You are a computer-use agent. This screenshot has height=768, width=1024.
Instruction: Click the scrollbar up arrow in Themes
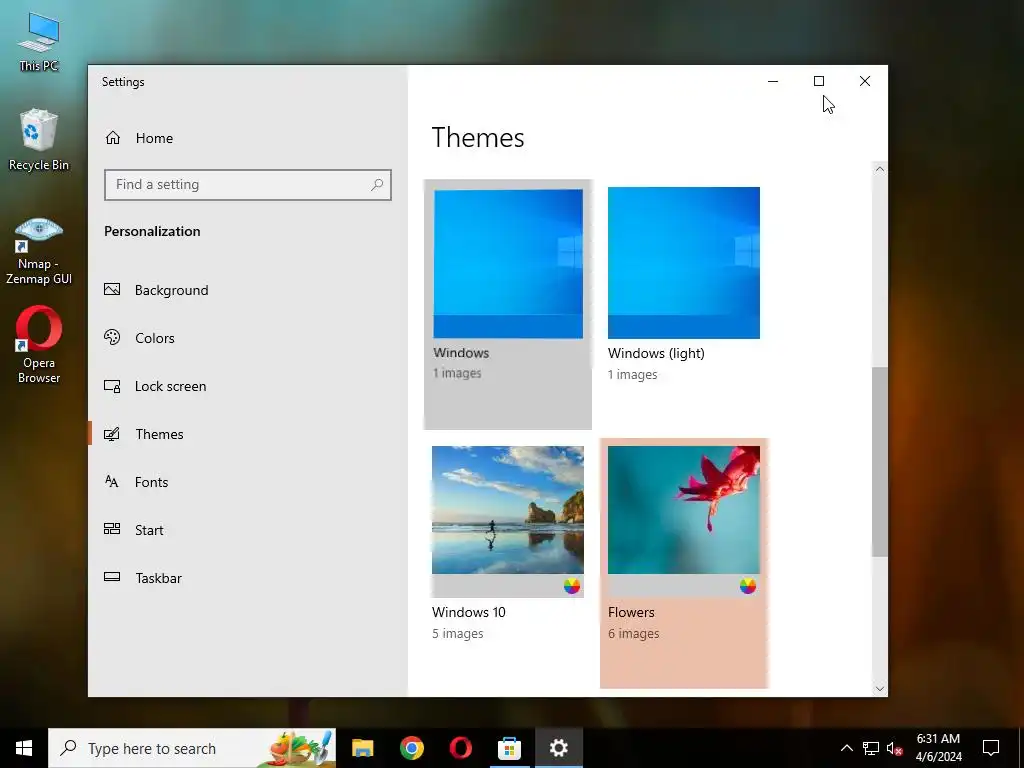880,169
